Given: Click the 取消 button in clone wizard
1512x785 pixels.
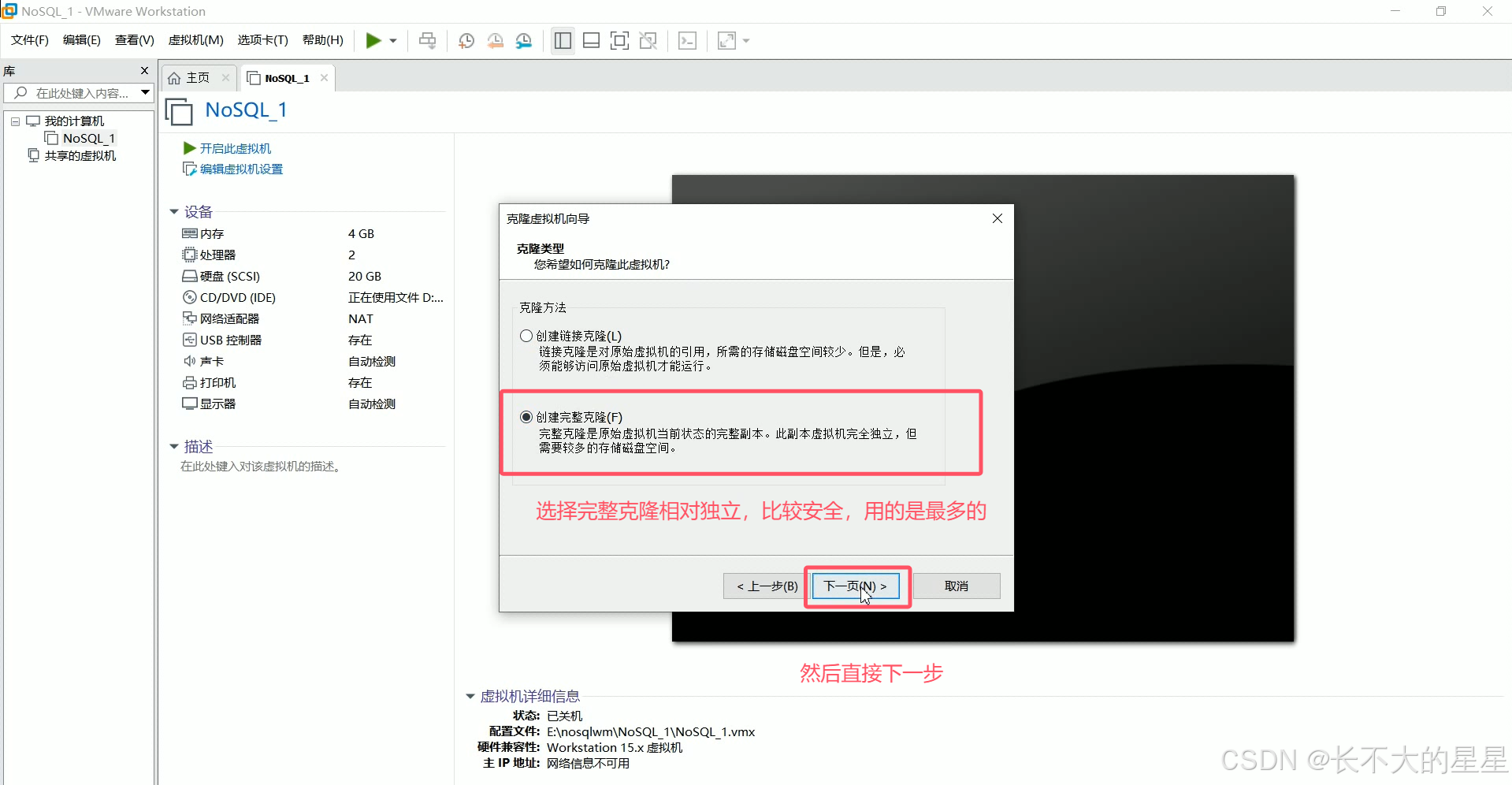Looking at the screenshot, I should click(957, 586).
